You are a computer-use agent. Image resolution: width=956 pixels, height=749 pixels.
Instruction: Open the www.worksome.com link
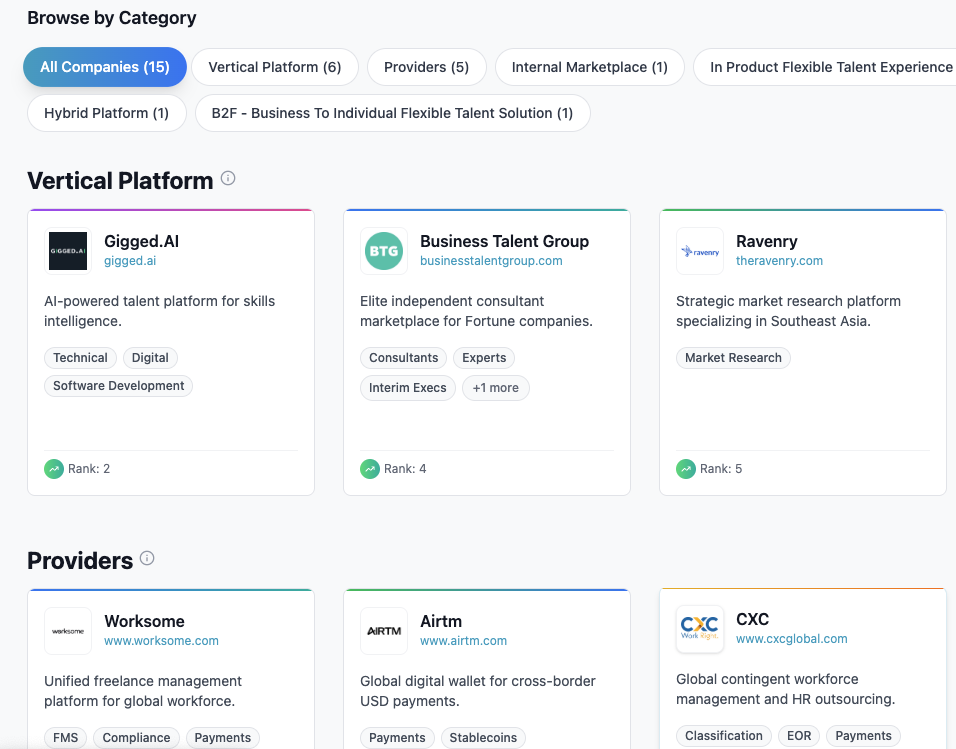pyautogui.click(x=161, y=641)
